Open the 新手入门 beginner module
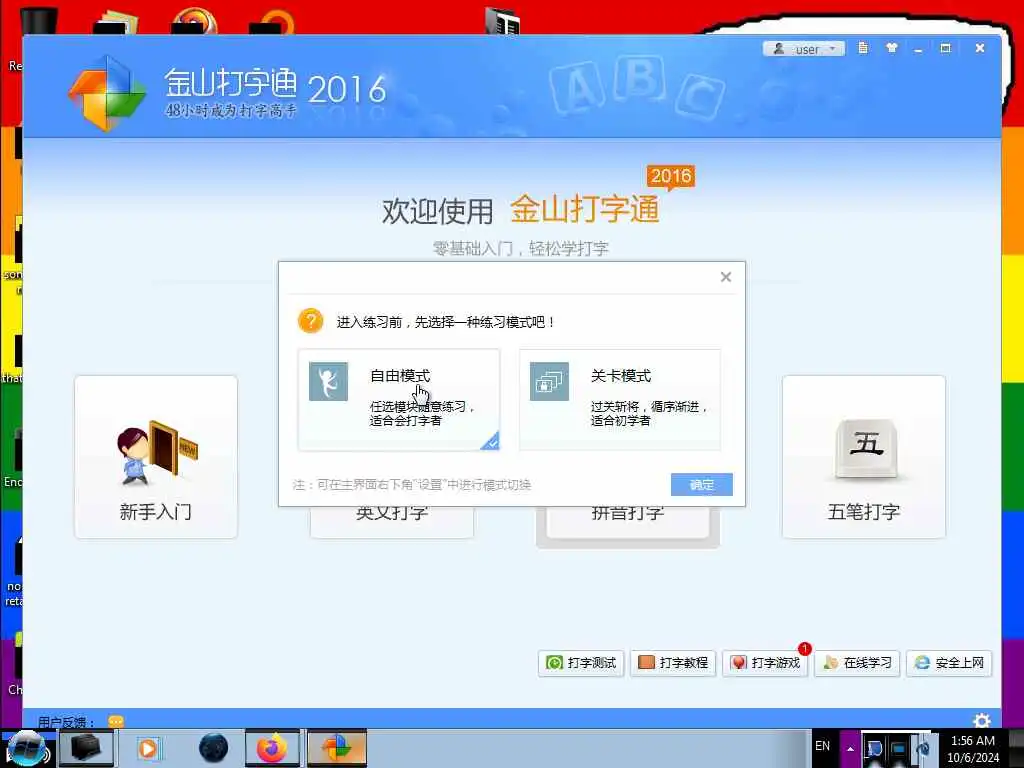The image size is (1024, 768). [156, 456]
